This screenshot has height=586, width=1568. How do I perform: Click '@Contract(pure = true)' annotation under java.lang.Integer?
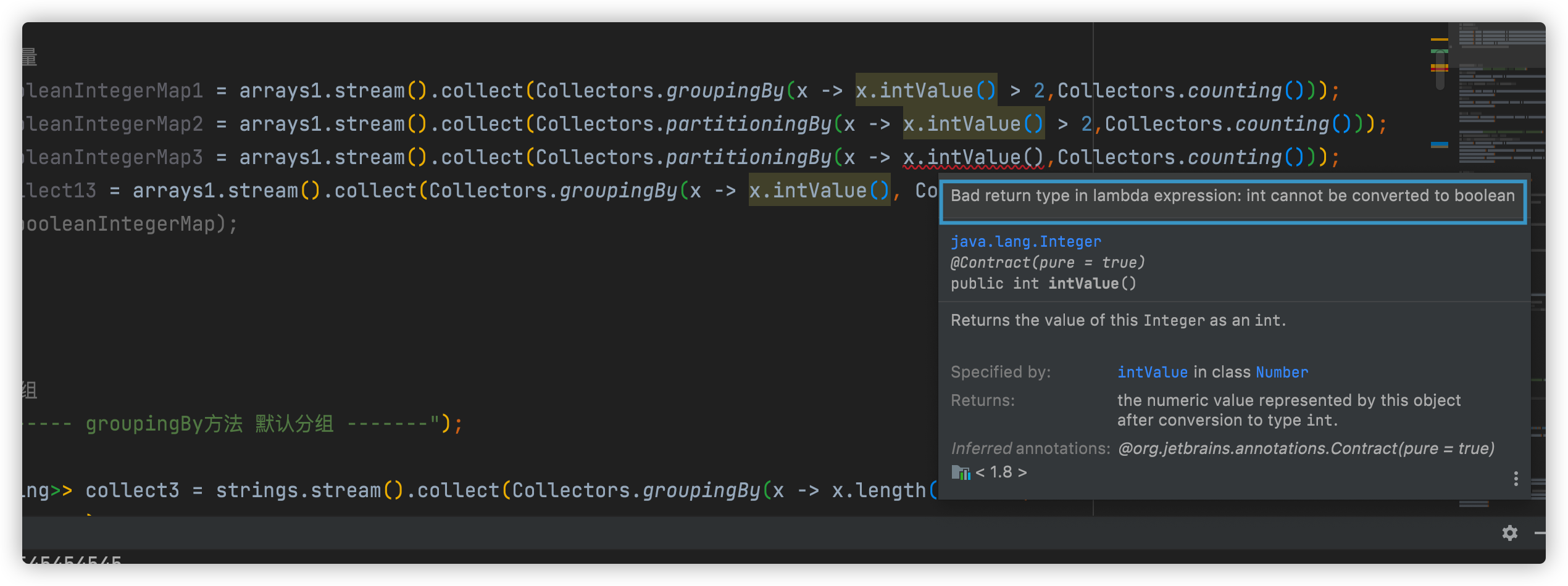pos(1048,263)
